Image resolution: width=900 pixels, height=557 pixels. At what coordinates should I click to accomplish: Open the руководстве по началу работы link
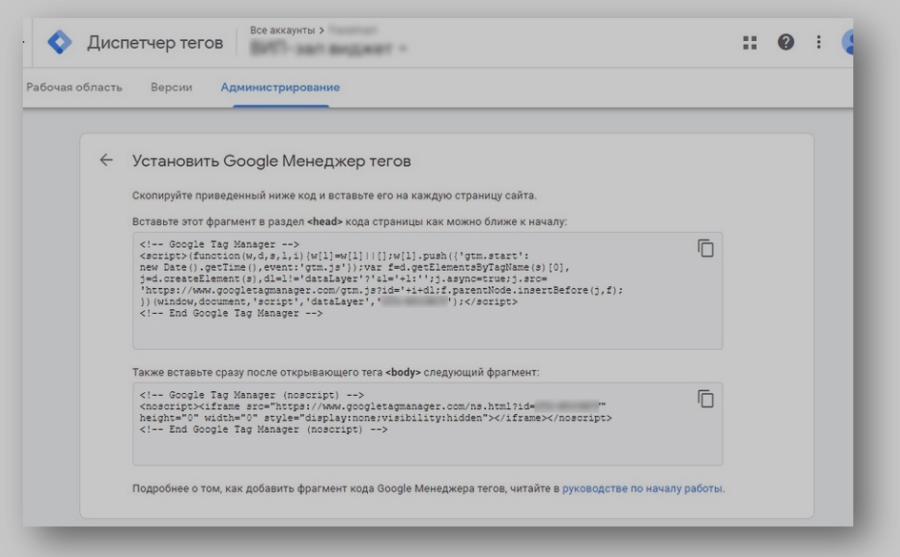(x=642, y=489)
